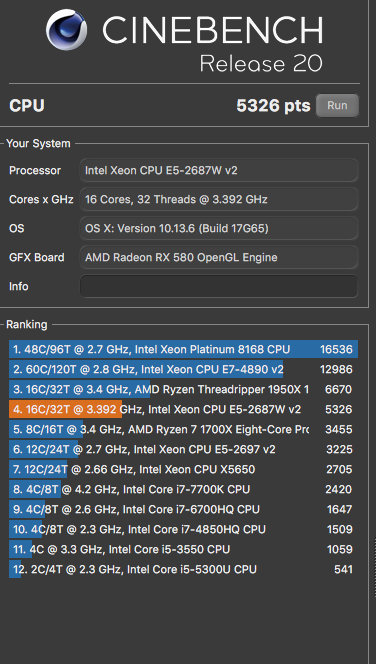Screen dimensions: 376x664
Task: Click the score value 6670
Action: tap(338, 389)
